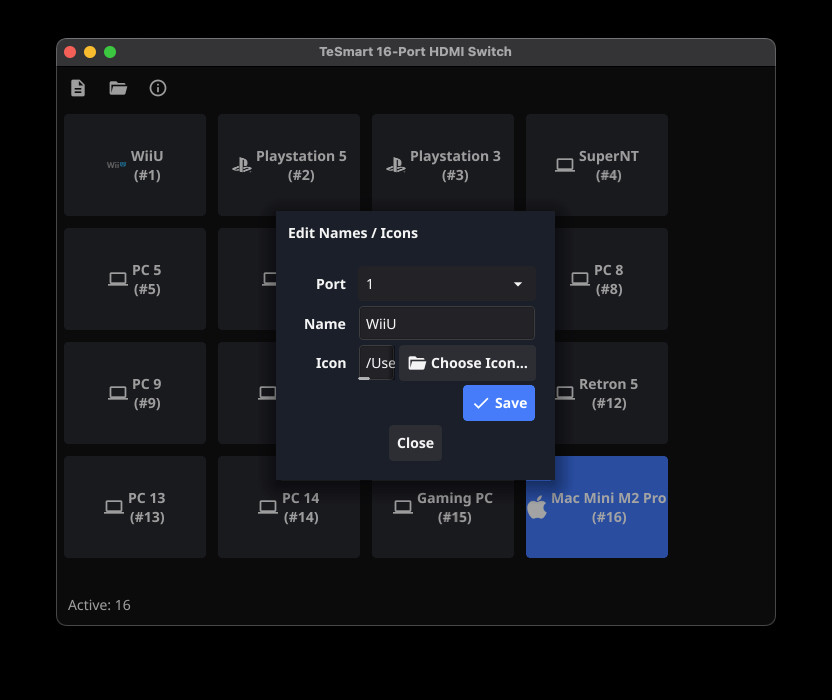This screenshot has width=832, height=700.
Task: Activate PC 13 (#13) tile
Action: click(135, 507)
